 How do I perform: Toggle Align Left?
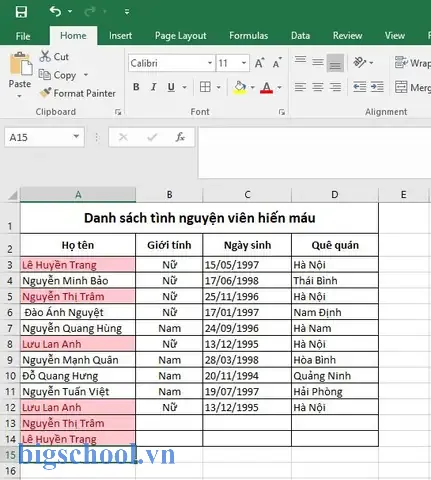pyautogui.click(x=300, y=87)
